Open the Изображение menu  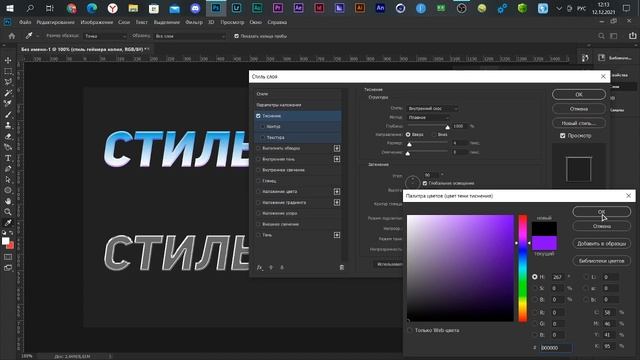[97, 22]
